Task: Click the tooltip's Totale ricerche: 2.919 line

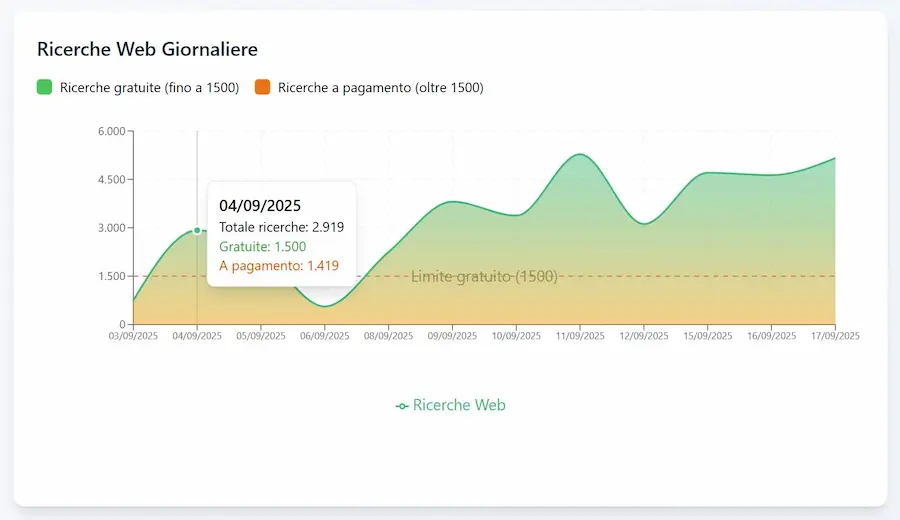Action: [x=281, y=227]
